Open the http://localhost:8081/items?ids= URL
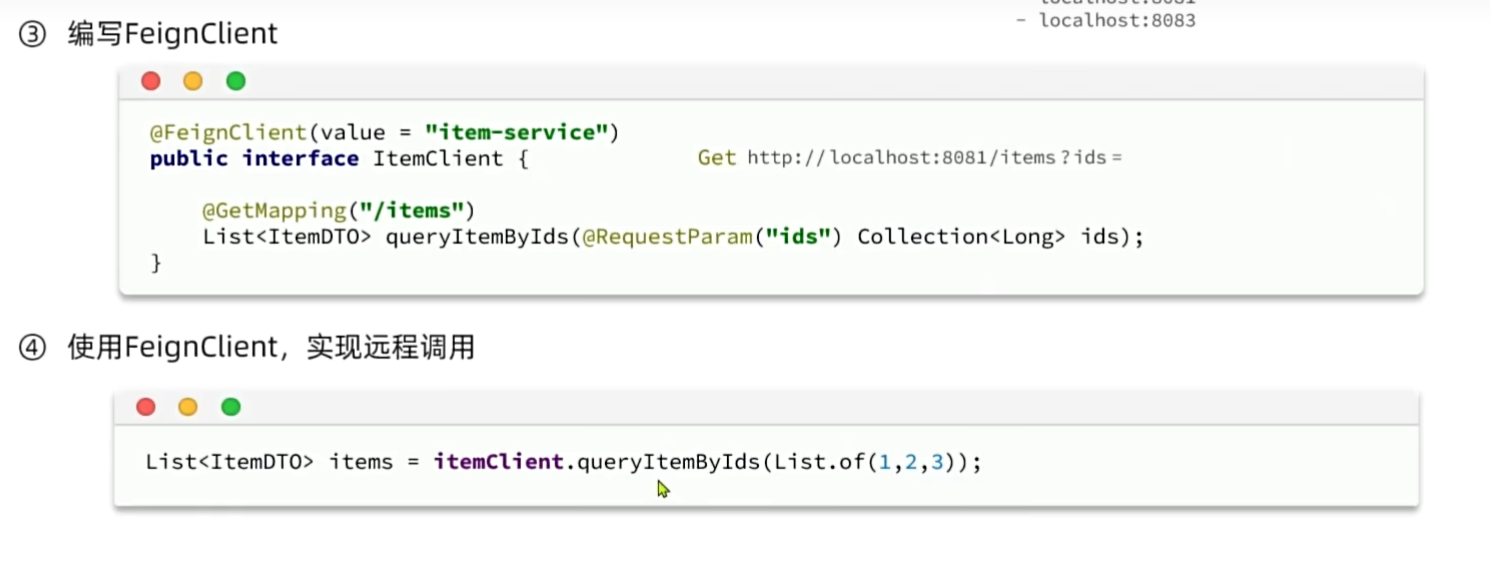1490x565 pixels. click(934, 158)
